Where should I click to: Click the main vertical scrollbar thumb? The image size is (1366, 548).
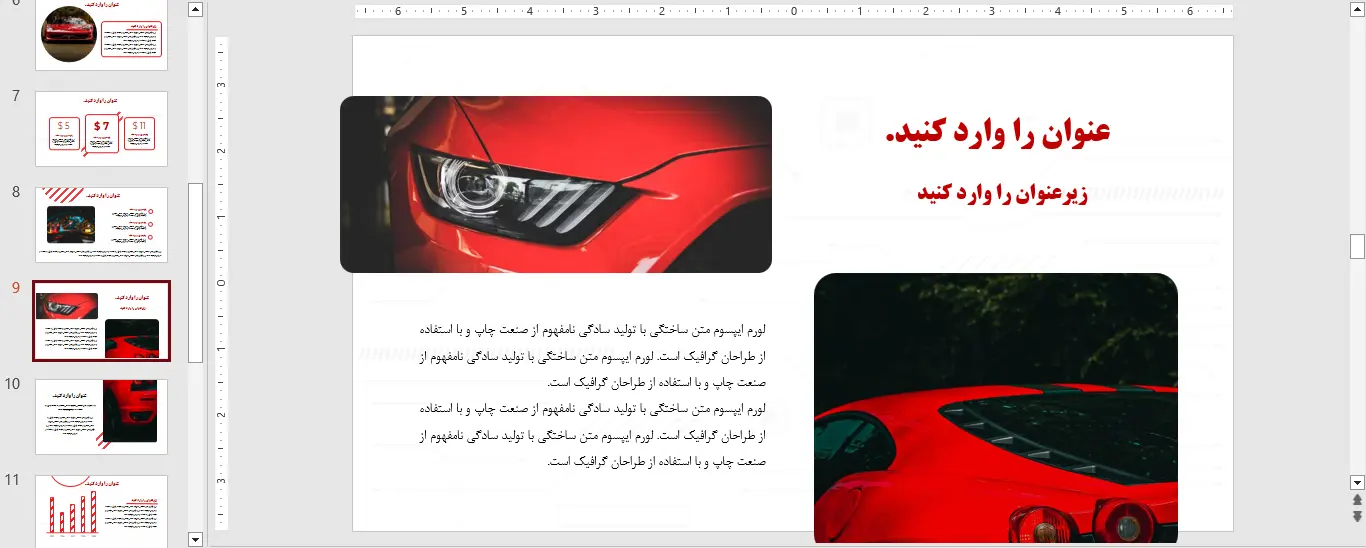pyautogui.click(x=1357, y=246)
